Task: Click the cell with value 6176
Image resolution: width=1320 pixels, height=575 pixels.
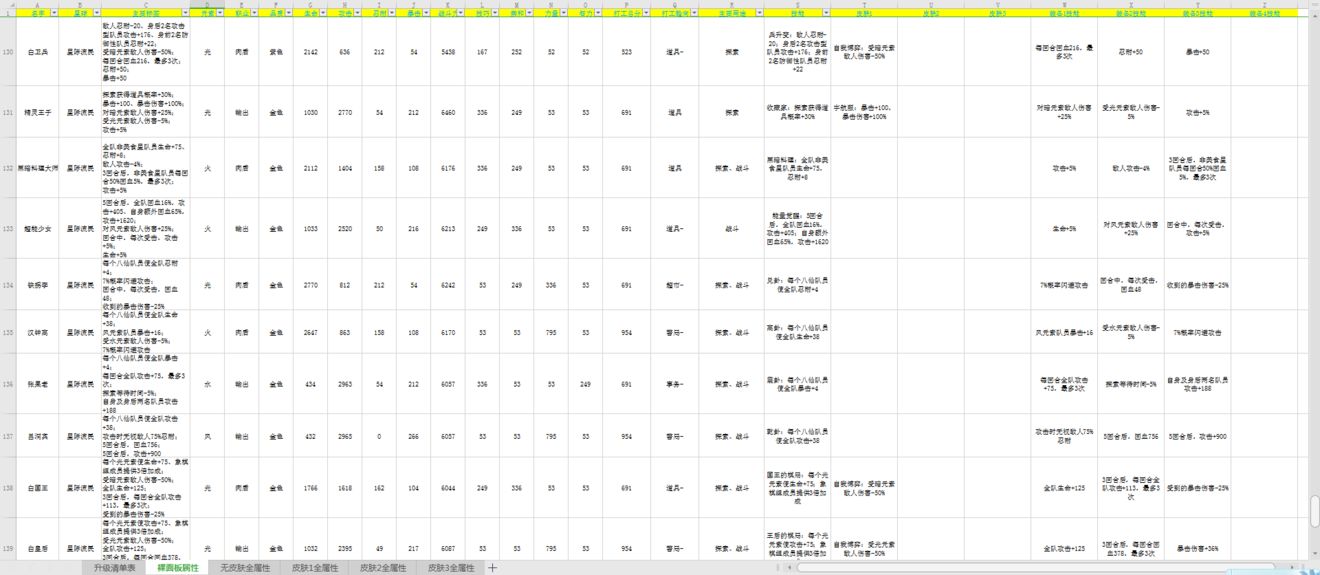Action: tap(448, 168)
